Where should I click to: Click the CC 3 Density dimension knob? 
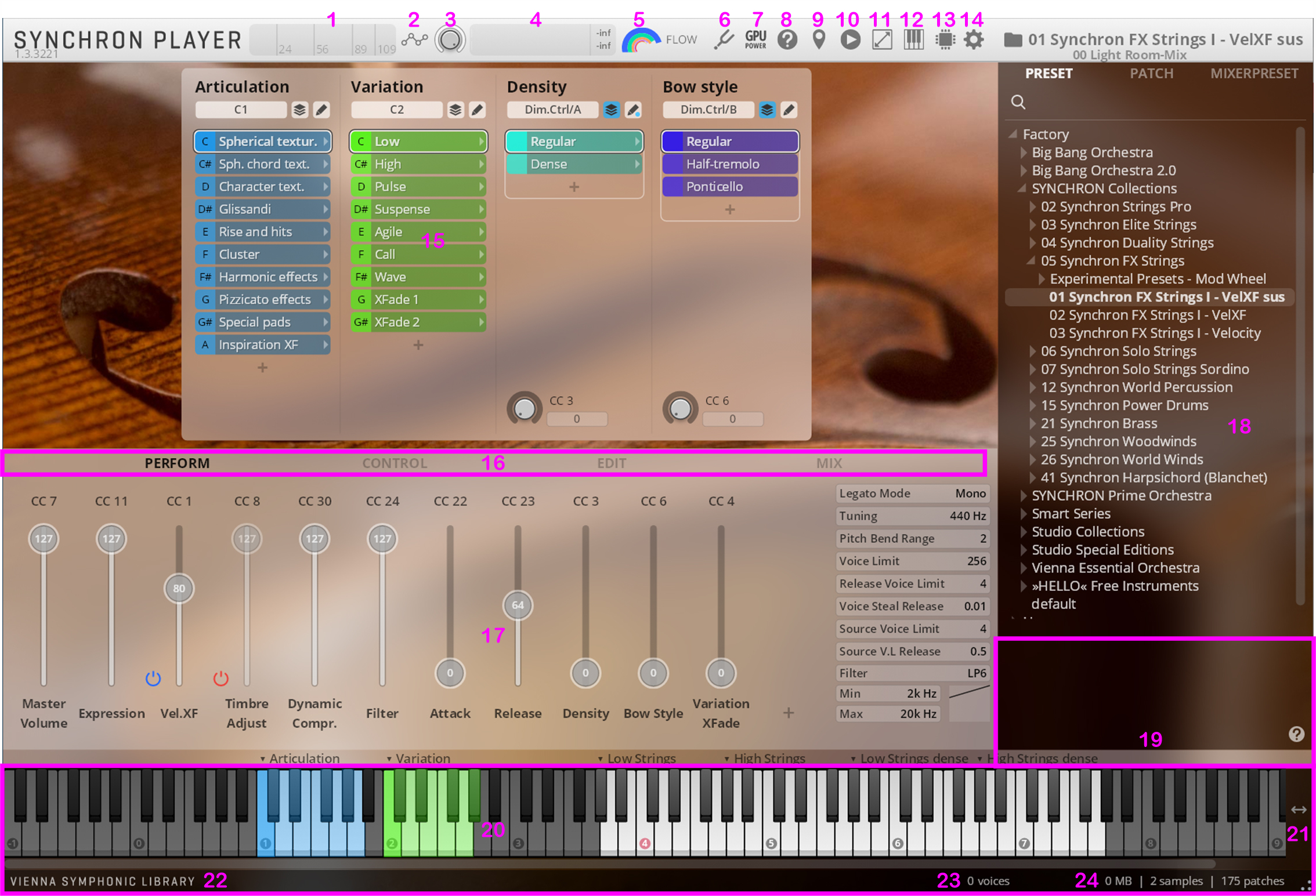point(525,409)
